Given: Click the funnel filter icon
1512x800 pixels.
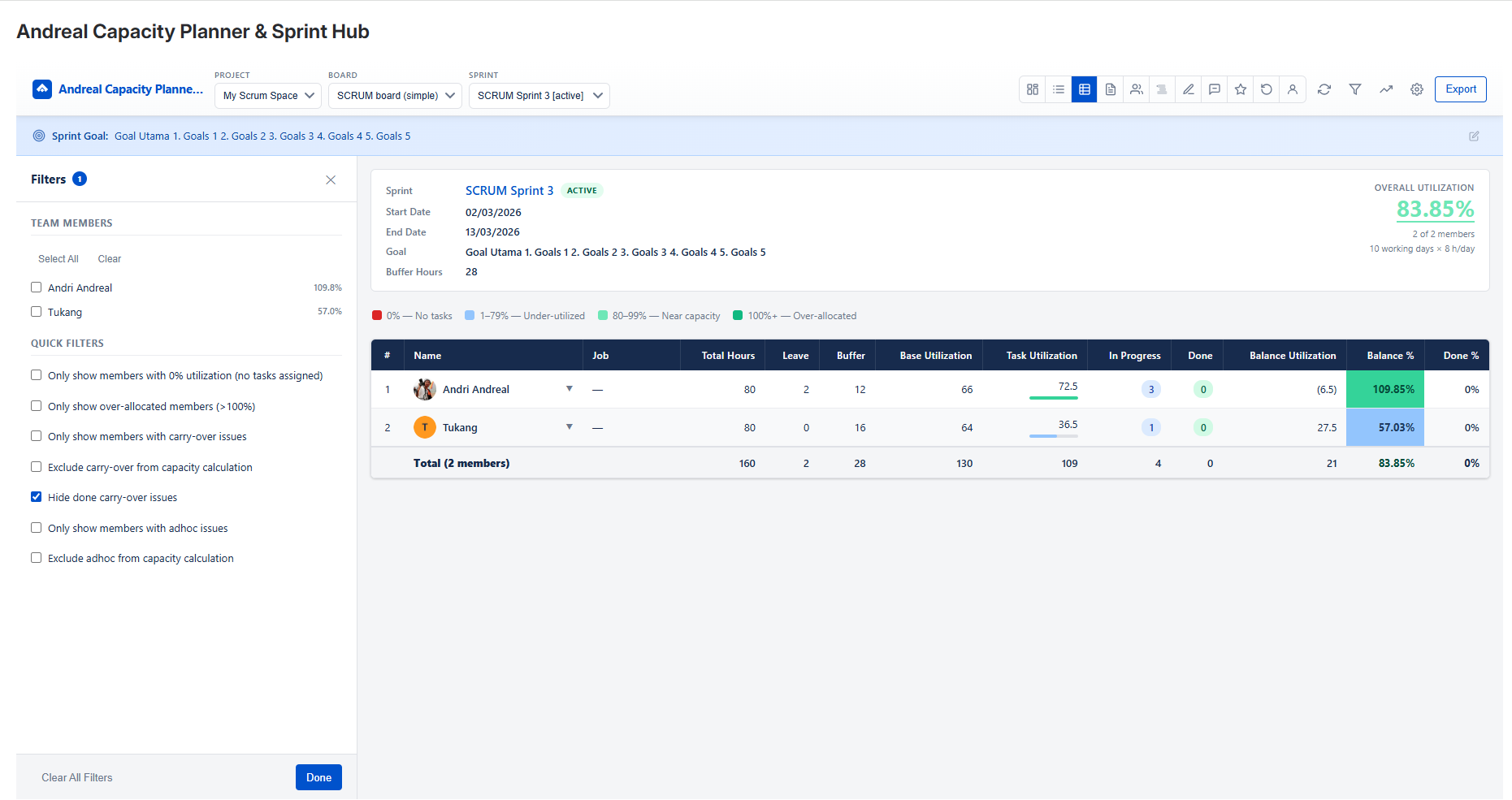Looking at the screenshot, I should point(1354,89).
